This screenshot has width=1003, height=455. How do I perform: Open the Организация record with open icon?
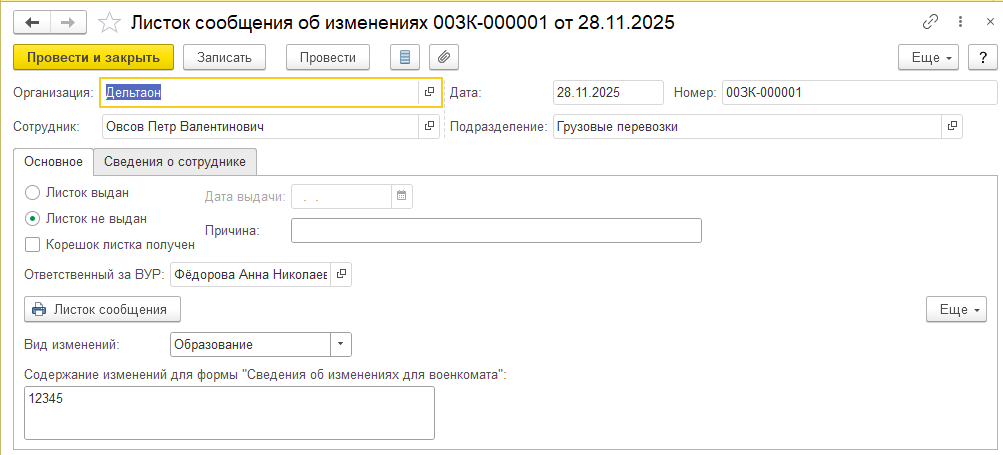[429, 92]
